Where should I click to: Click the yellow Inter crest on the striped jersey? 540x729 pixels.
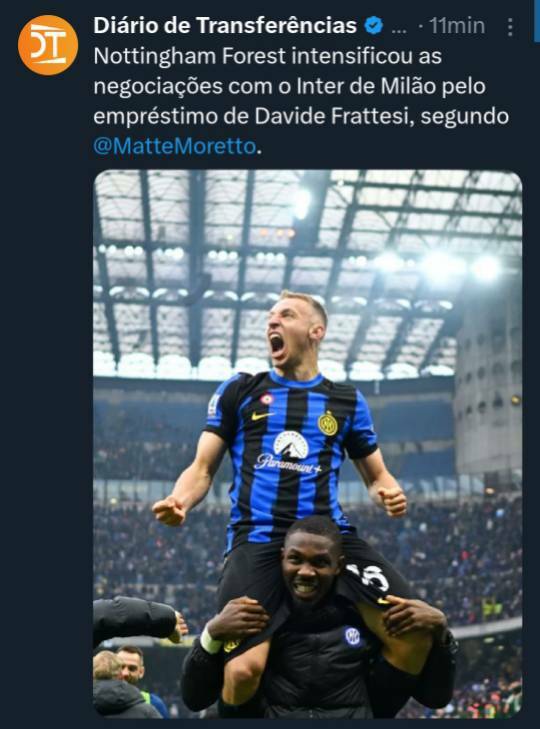point(327,424)
